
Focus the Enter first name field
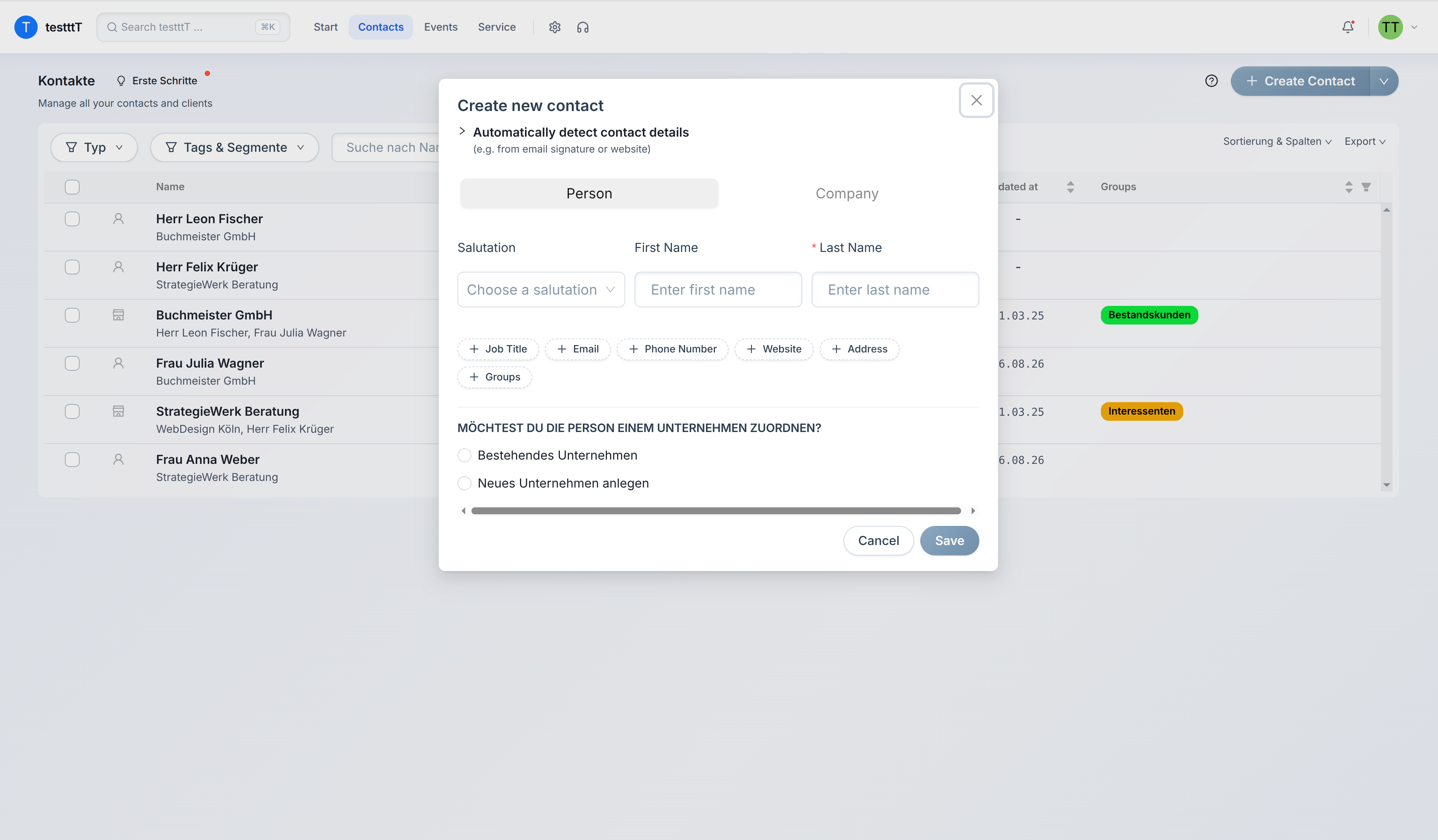(x=718, y=290)
